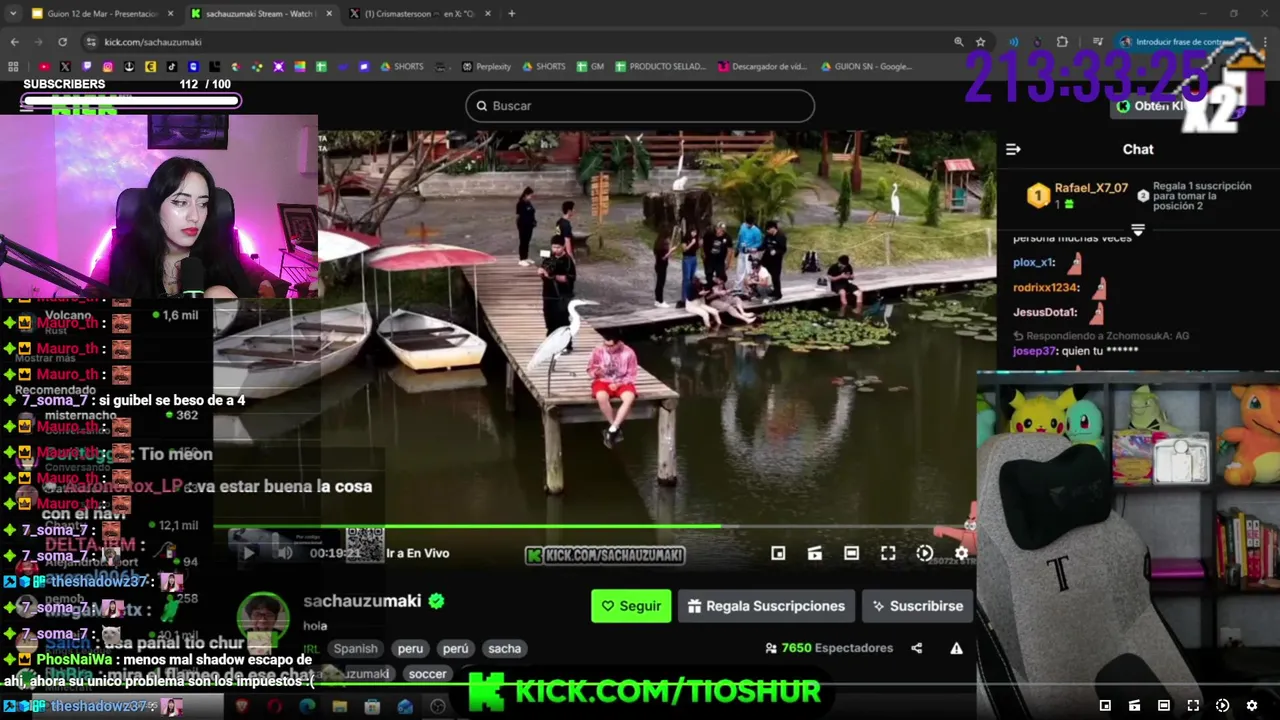Click the streamer avatar thumbnail
The image size is (1280, 720).
pyautogui.click(x=263, y=620)
